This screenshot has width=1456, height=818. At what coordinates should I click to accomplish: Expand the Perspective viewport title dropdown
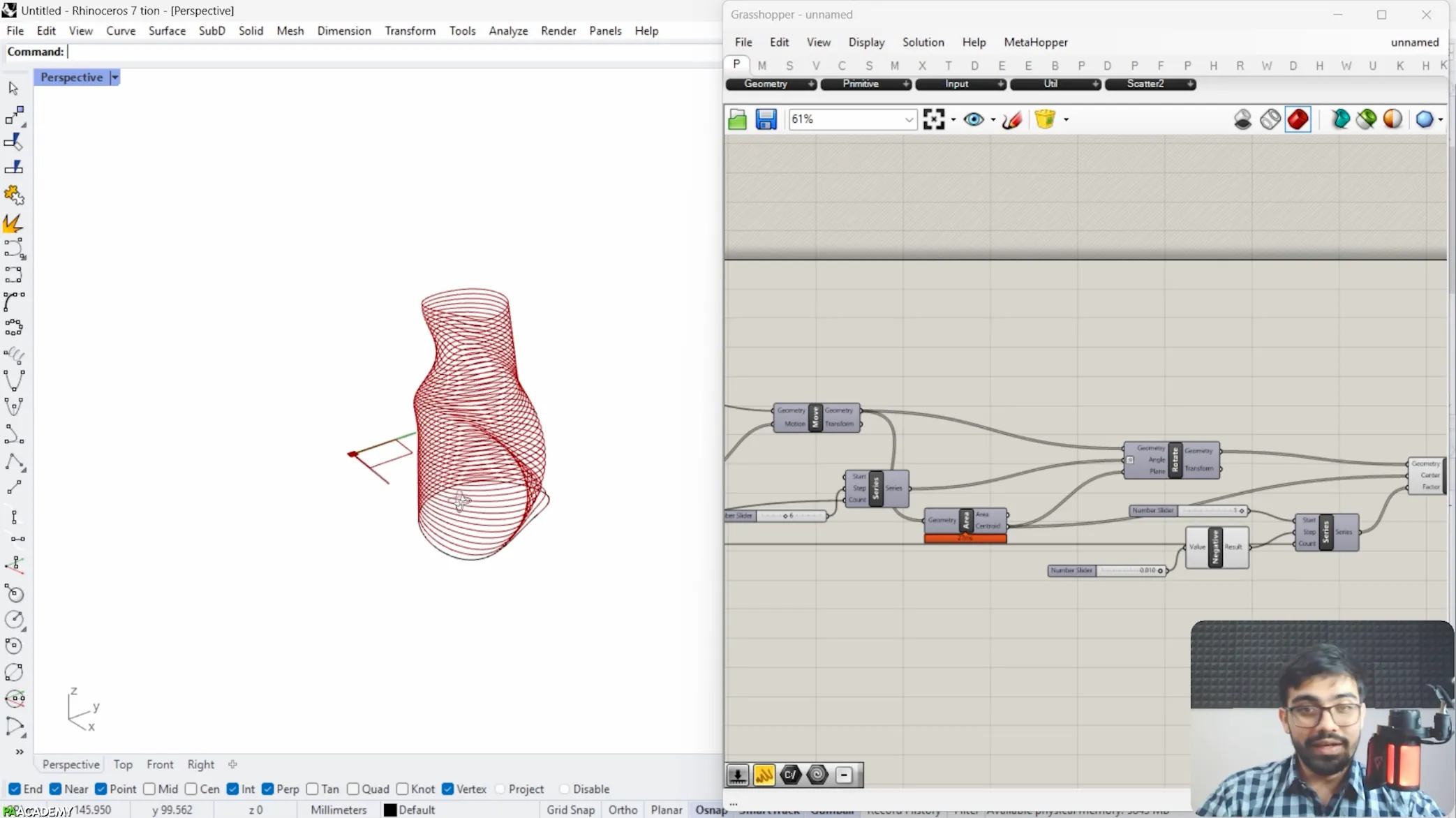click(x=115, y=77)
